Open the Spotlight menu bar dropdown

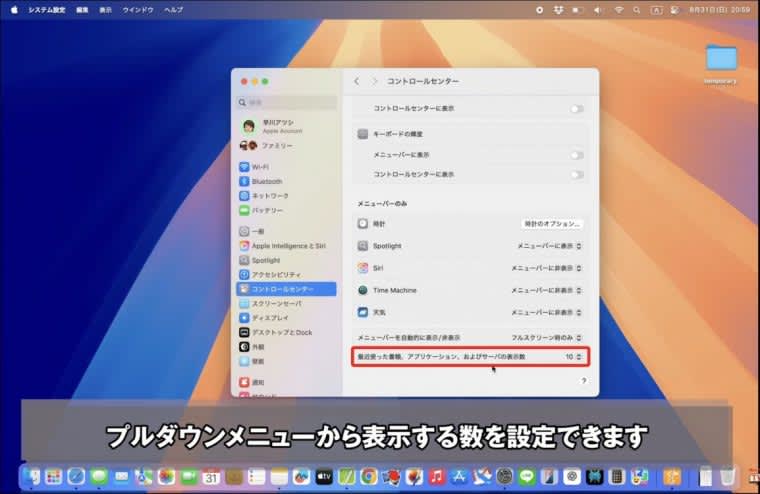[549, 246]
